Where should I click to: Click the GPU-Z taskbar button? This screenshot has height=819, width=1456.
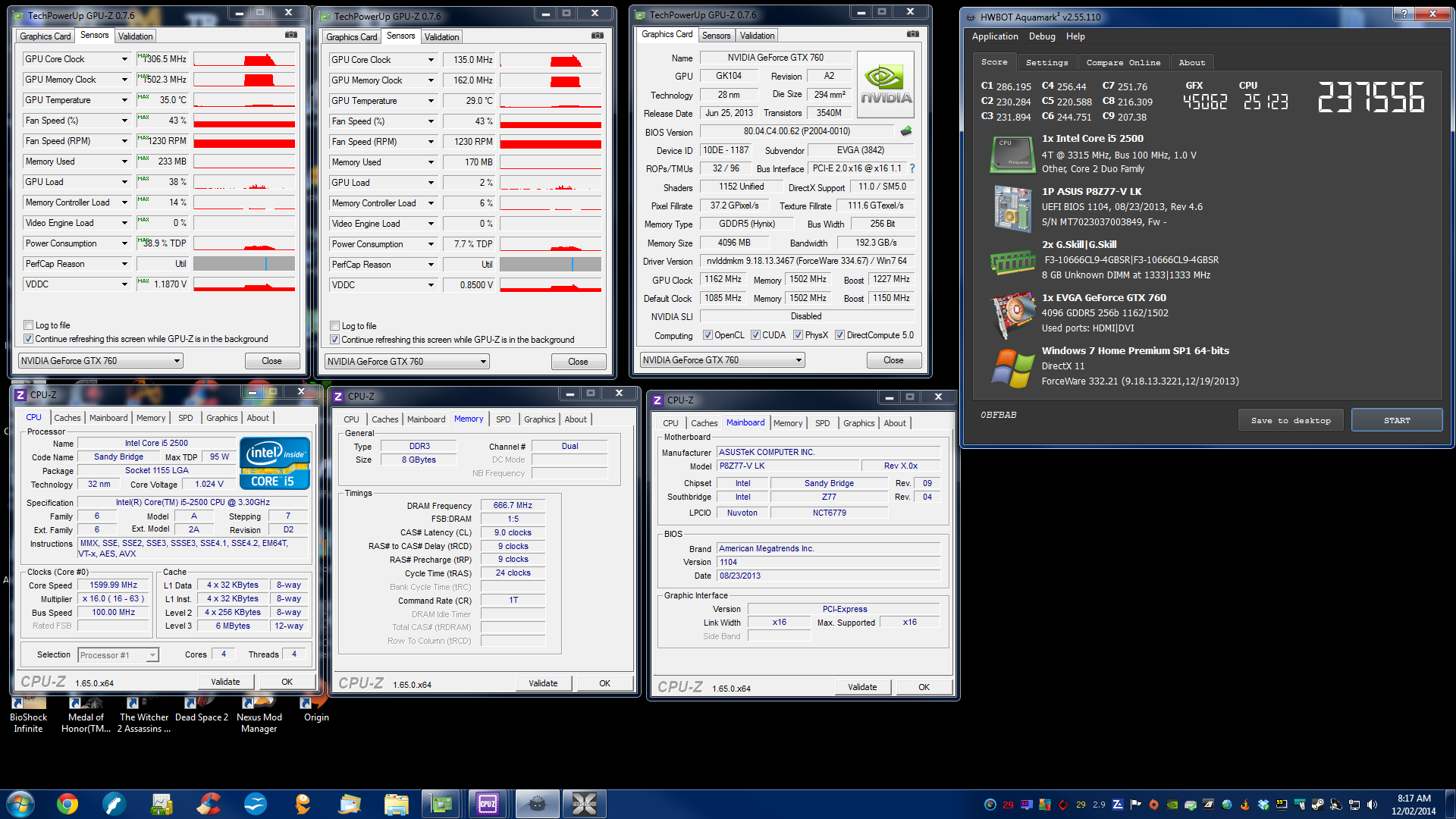point(441,804)
